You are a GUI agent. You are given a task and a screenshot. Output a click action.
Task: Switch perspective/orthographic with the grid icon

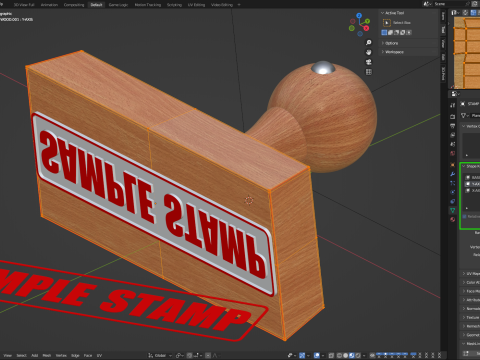pos(369,72)
